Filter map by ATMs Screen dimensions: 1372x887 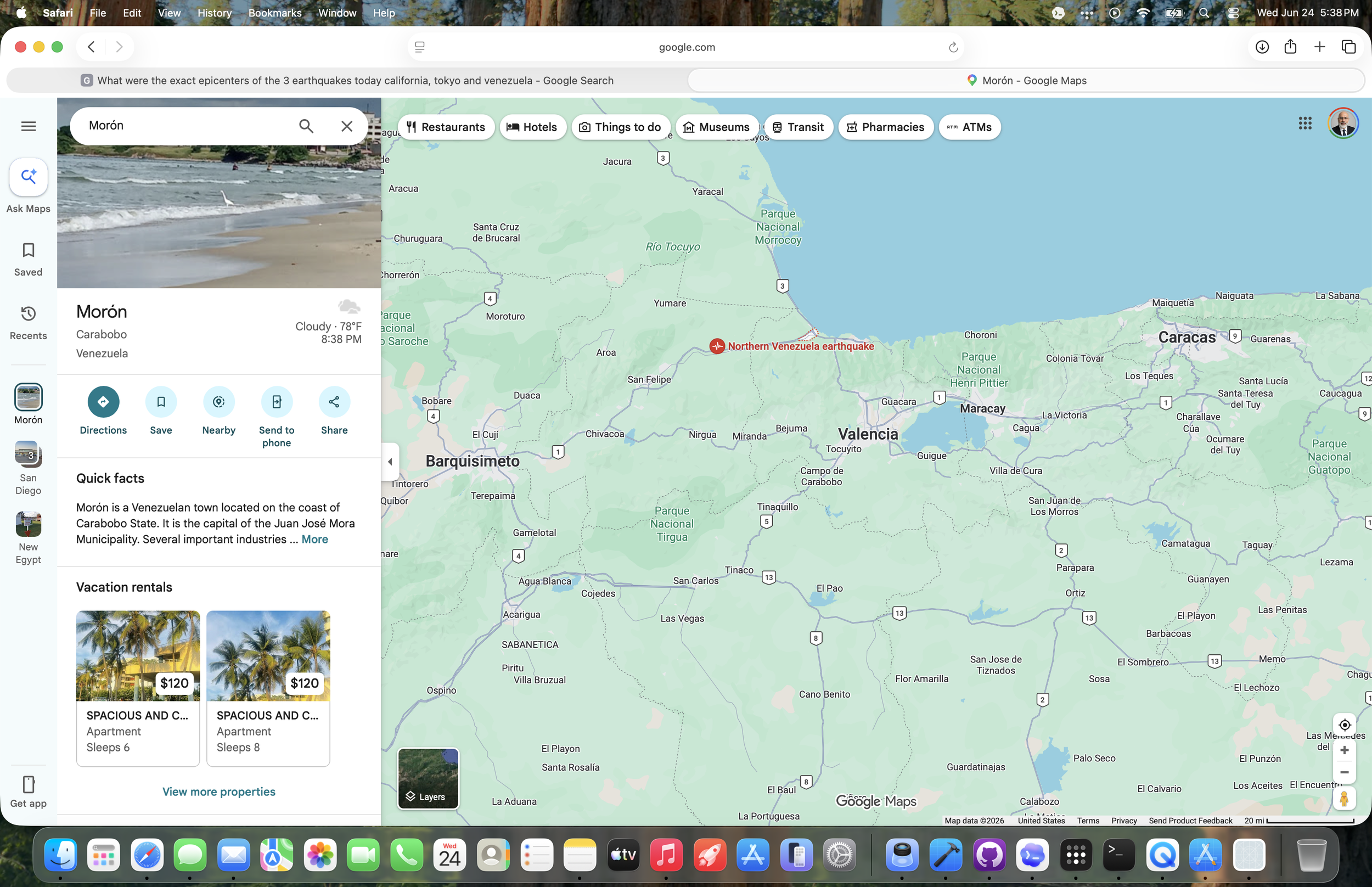970,127
